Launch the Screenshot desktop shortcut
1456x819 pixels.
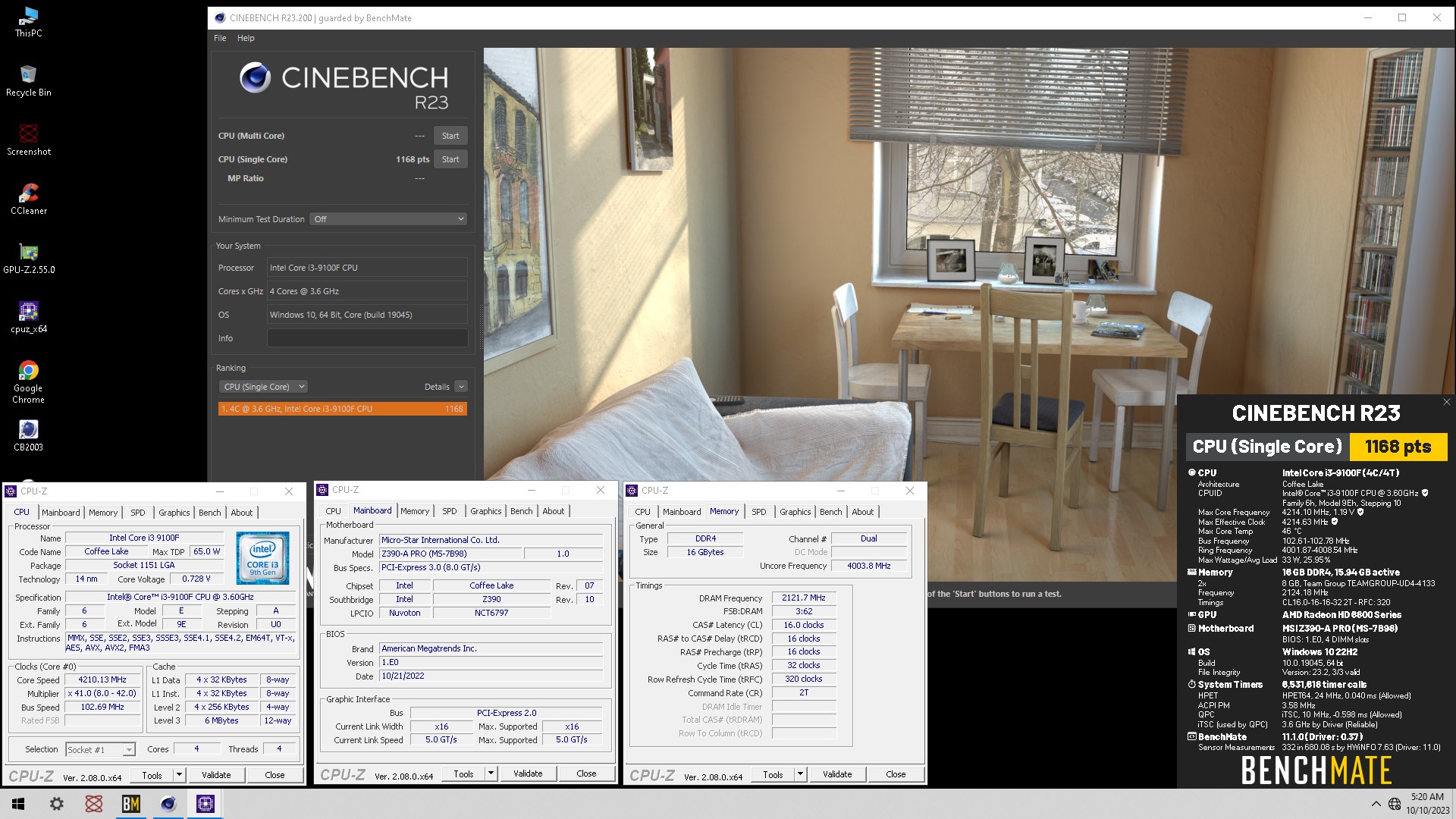click(x=29, y=140)
